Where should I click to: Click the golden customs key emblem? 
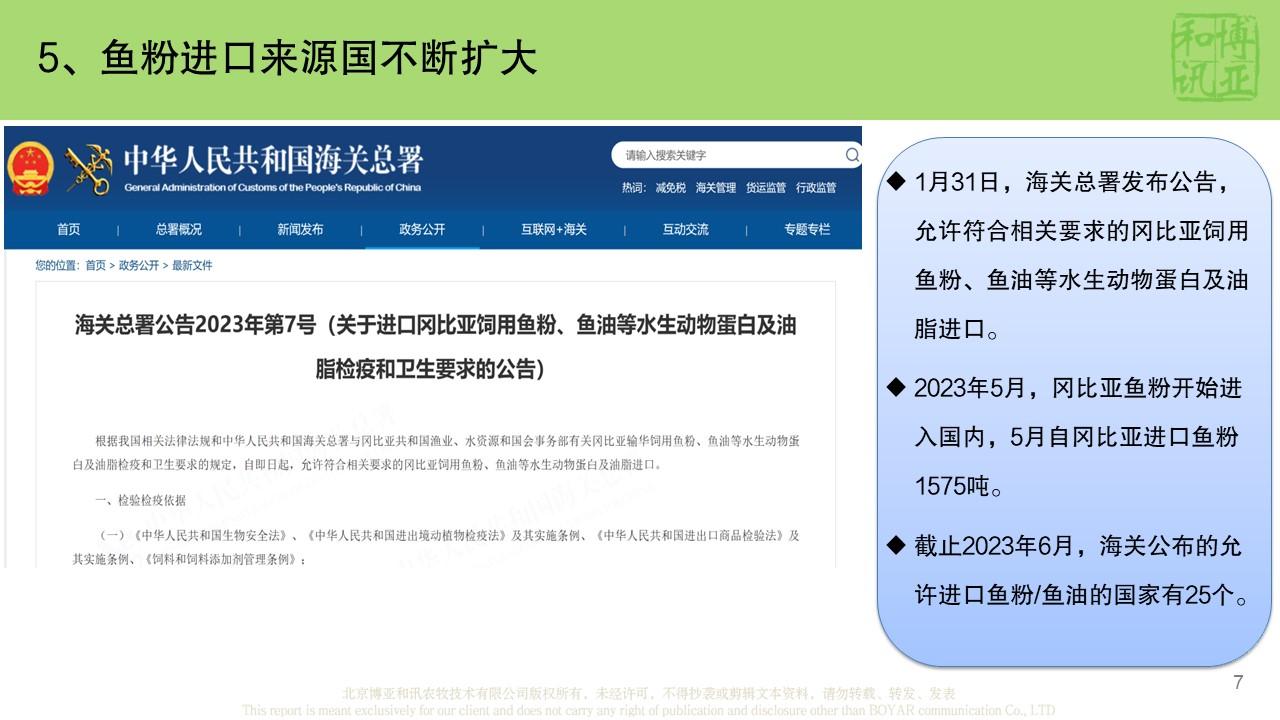pyautogui.click(x=88, y=169)
